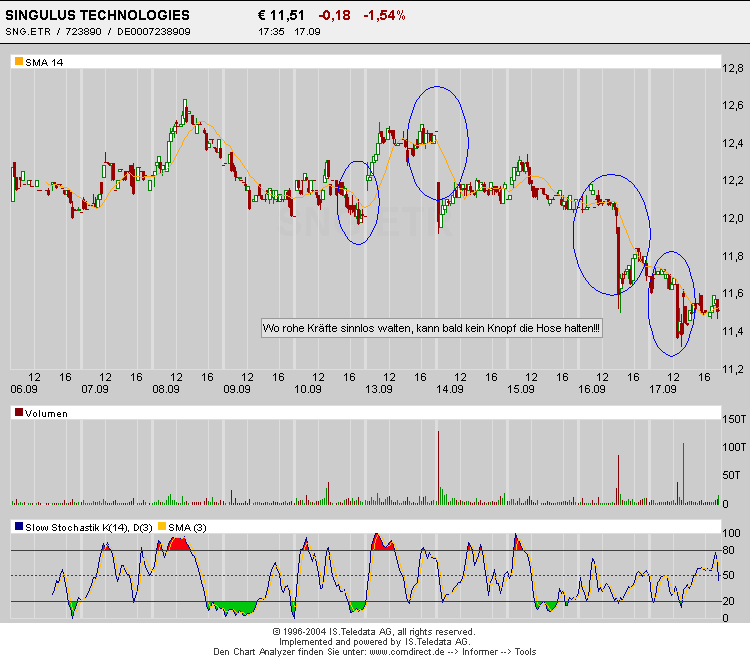The height and width of the screenshot is (657, 750).
Task: Click the 13.09 date label
Action: tap(379, 389)
